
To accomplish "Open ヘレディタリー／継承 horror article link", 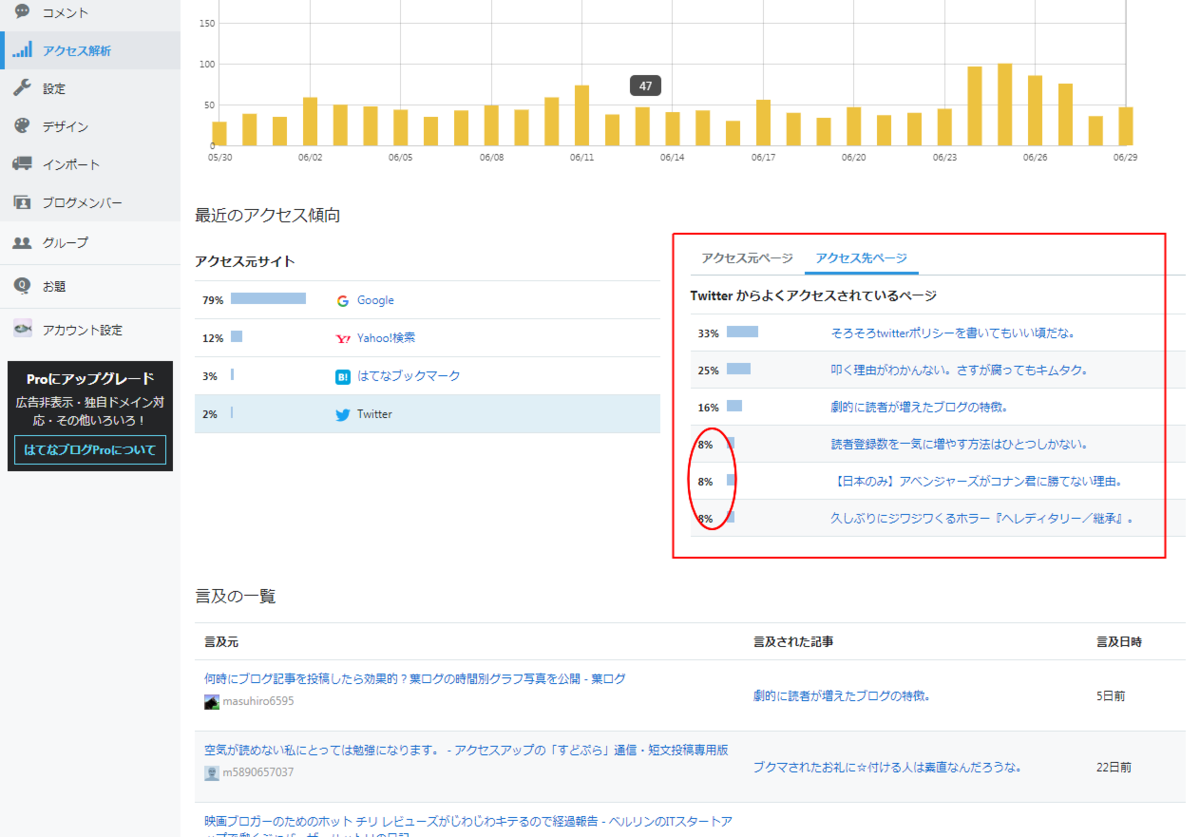I will [x=982, y=519].
